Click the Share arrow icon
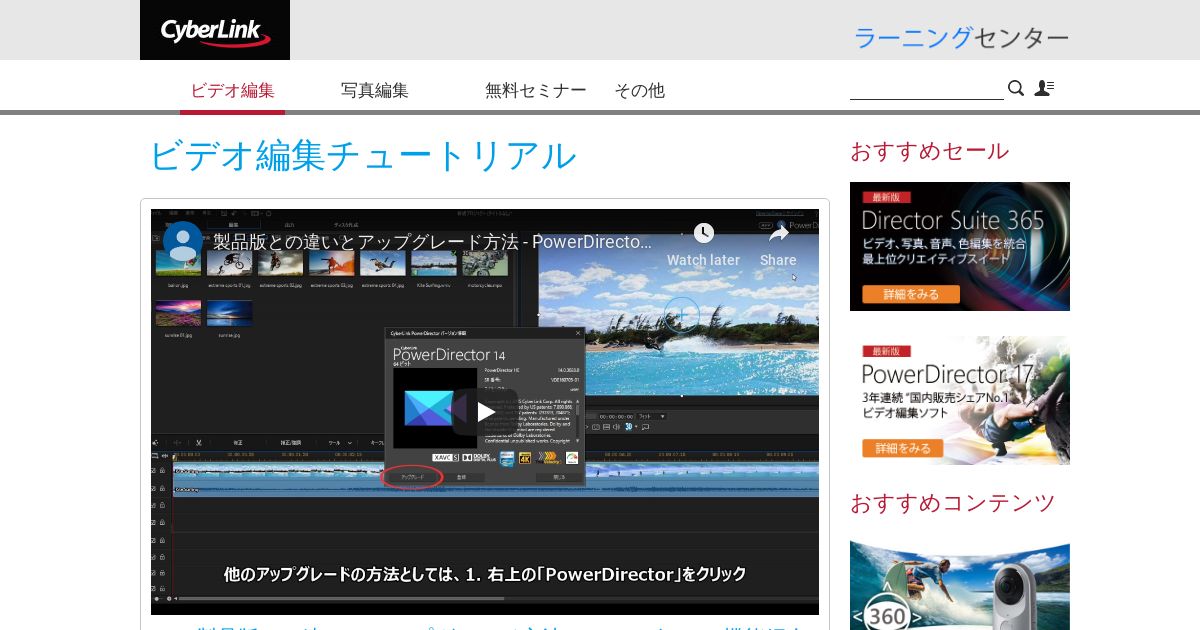This screenshot has height=630, width=1200. click(778, 233)
